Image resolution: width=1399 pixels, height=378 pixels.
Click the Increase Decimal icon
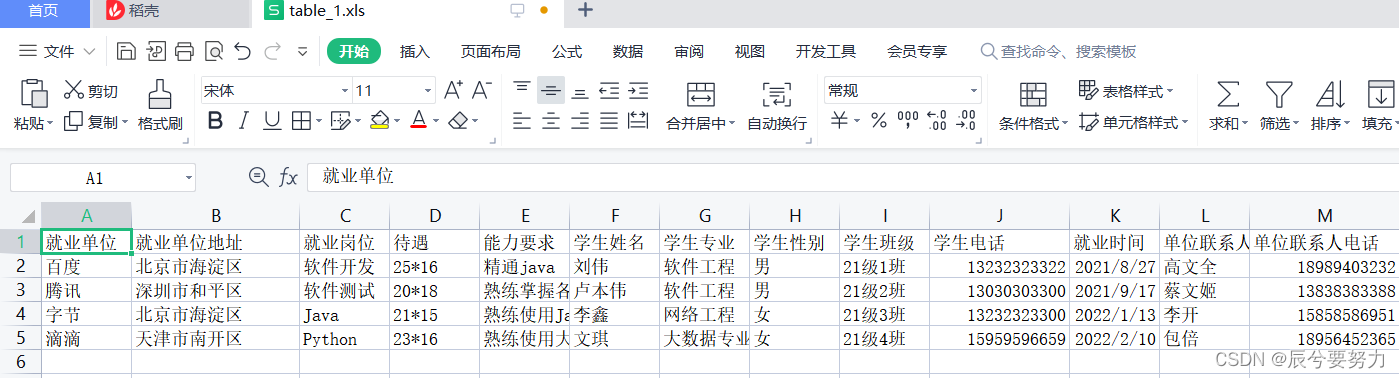coord(937,121)
